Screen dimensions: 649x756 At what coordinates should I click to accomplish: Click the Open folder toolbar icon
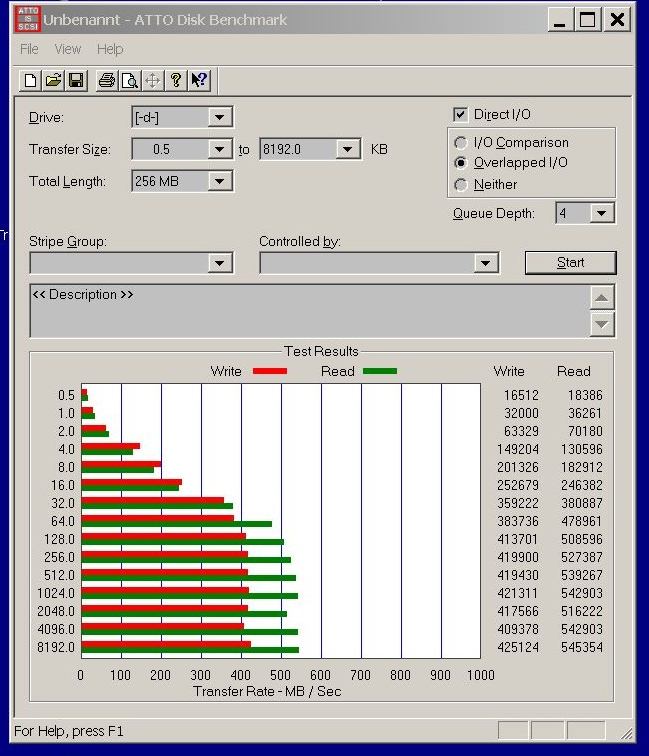[53, 80]
